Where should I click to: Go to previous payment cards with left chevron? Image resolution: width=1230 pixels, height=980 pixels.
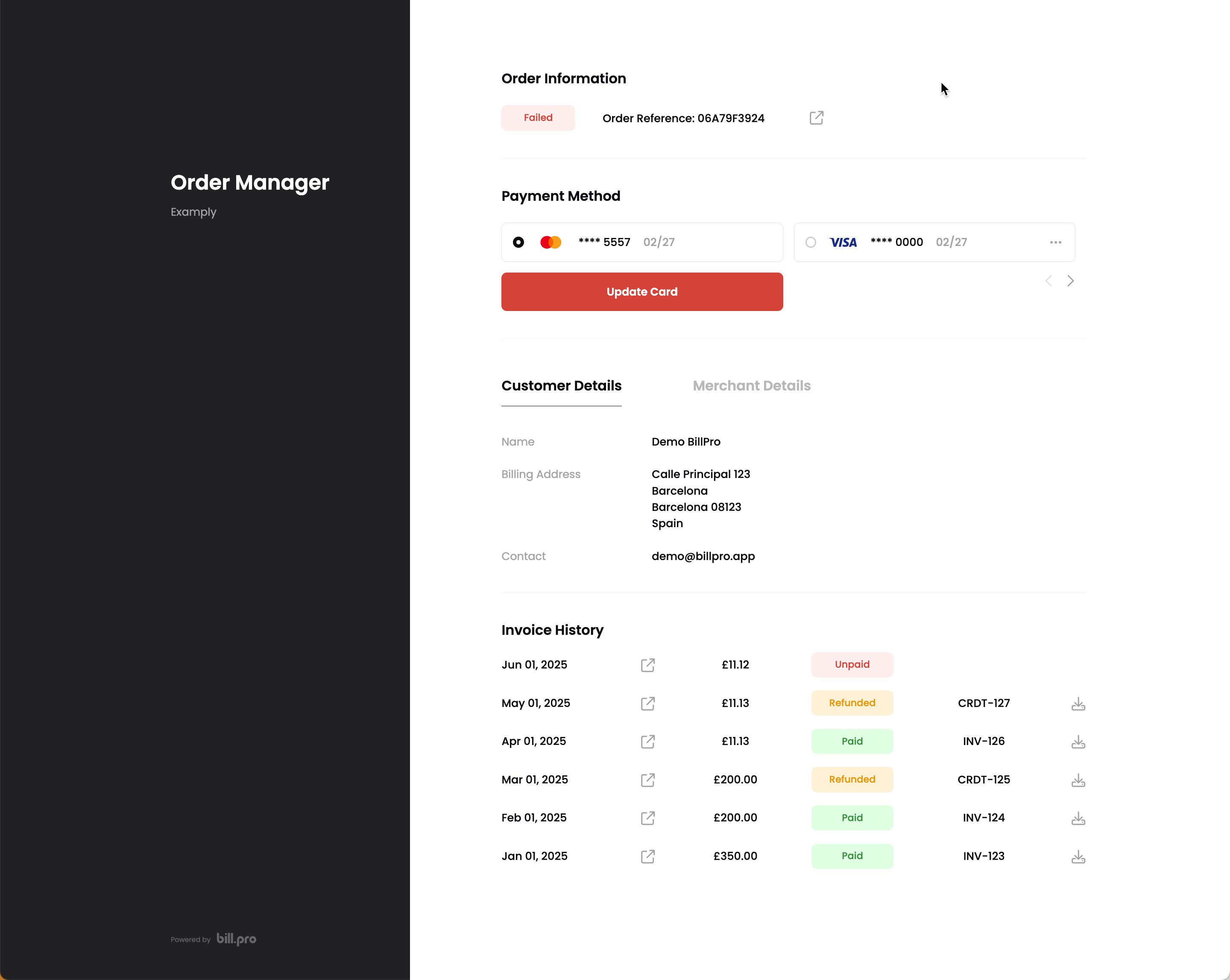(x=1048, y=281)
